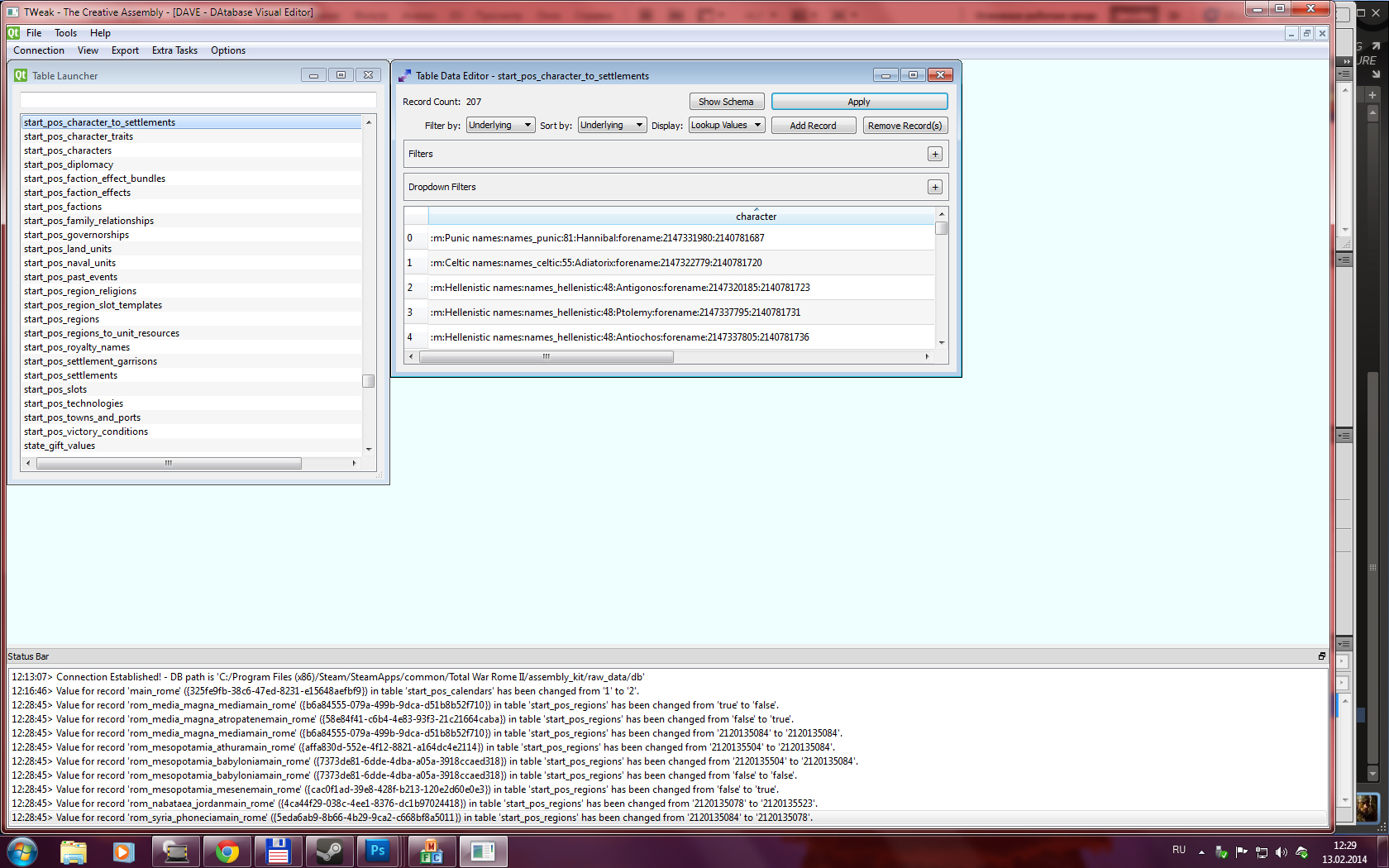Select start_pos_regions table
This screenshot has width=1389, height=868.
[x=192, y=319]
